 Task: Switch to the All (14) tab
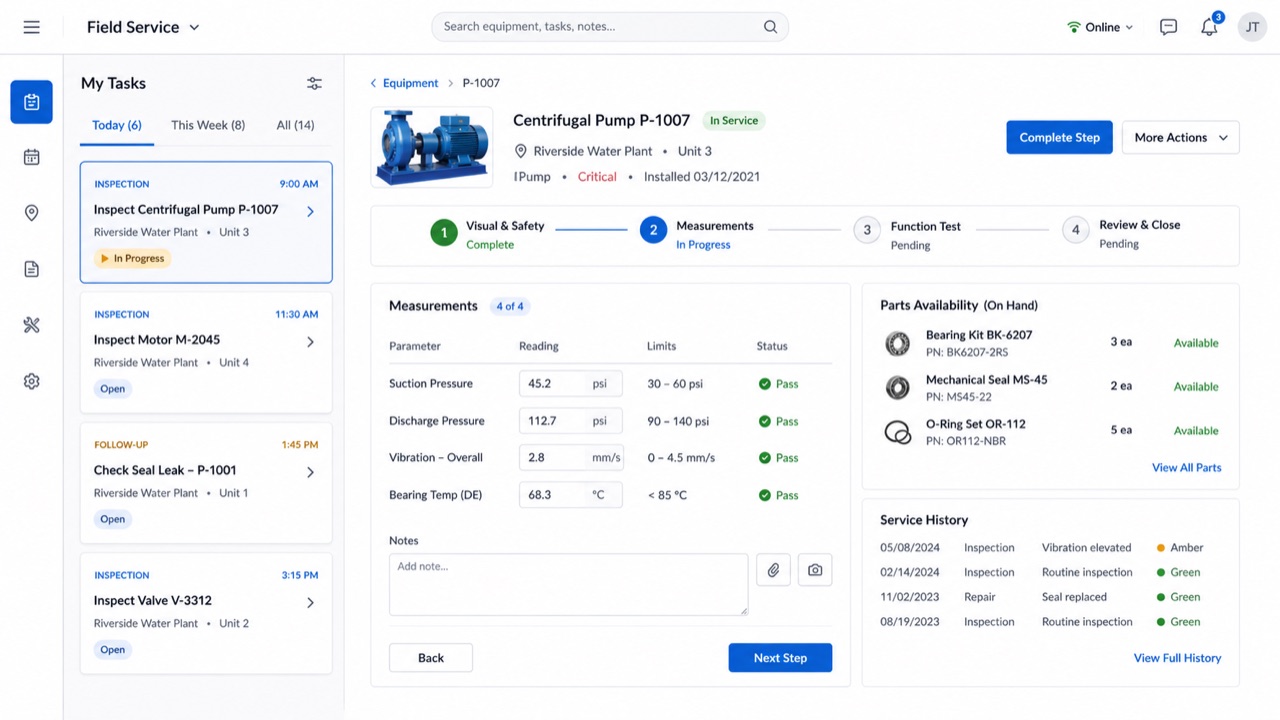click(295, 126)
